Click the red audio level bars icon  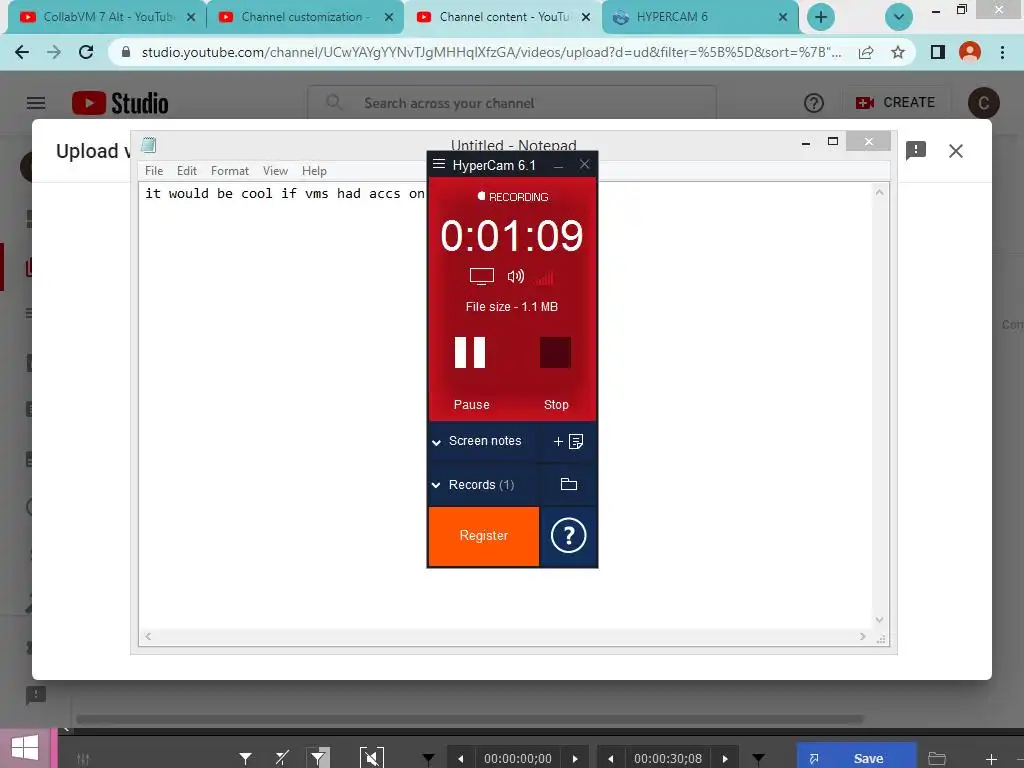[545, 278]
